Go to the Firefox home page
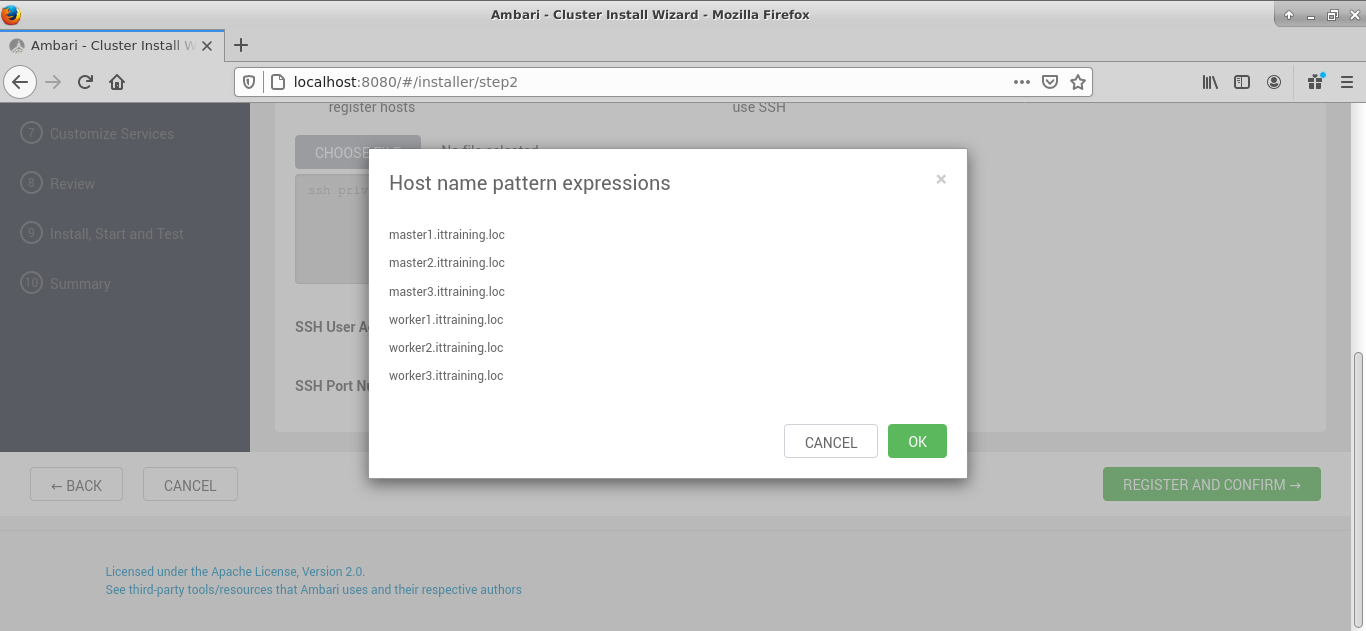Image resolution: width=1366 pixels, height=631 pixels. [117, 82]
